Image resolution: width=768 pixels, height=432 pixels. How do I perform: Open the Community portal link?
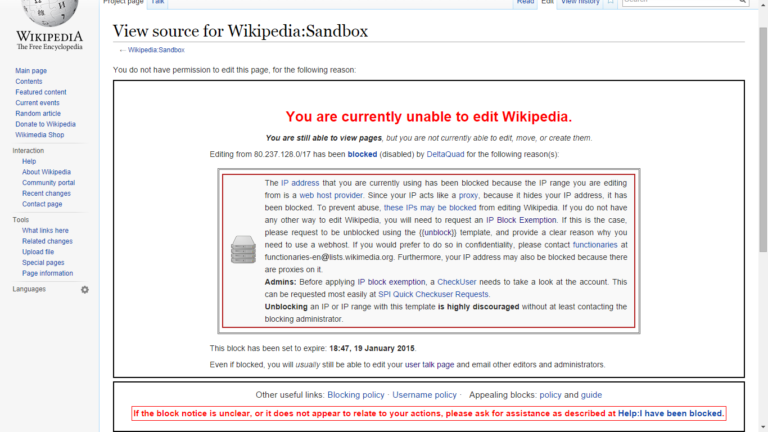[48, 183]
